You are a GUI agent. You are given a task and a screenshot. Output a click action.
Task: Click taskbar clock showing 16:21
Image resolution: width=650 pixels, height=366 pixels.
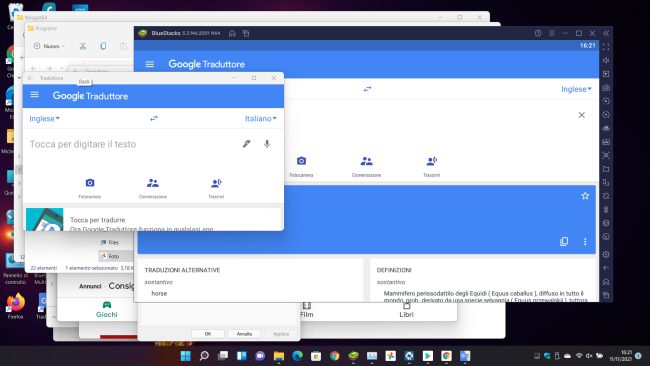coord(620,356)
